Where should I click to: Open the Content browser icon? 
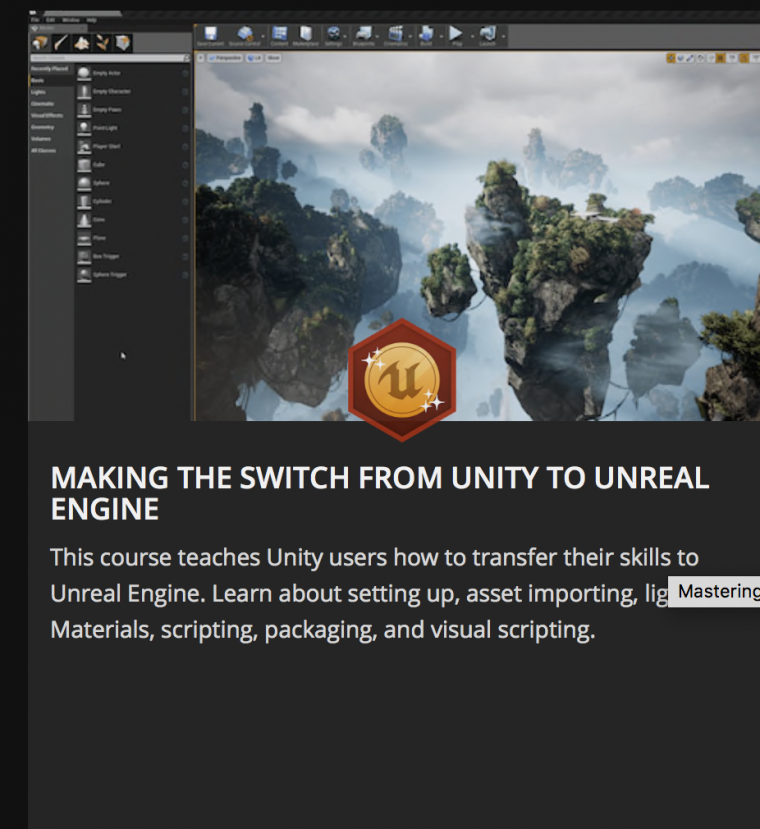coord(279,35)
